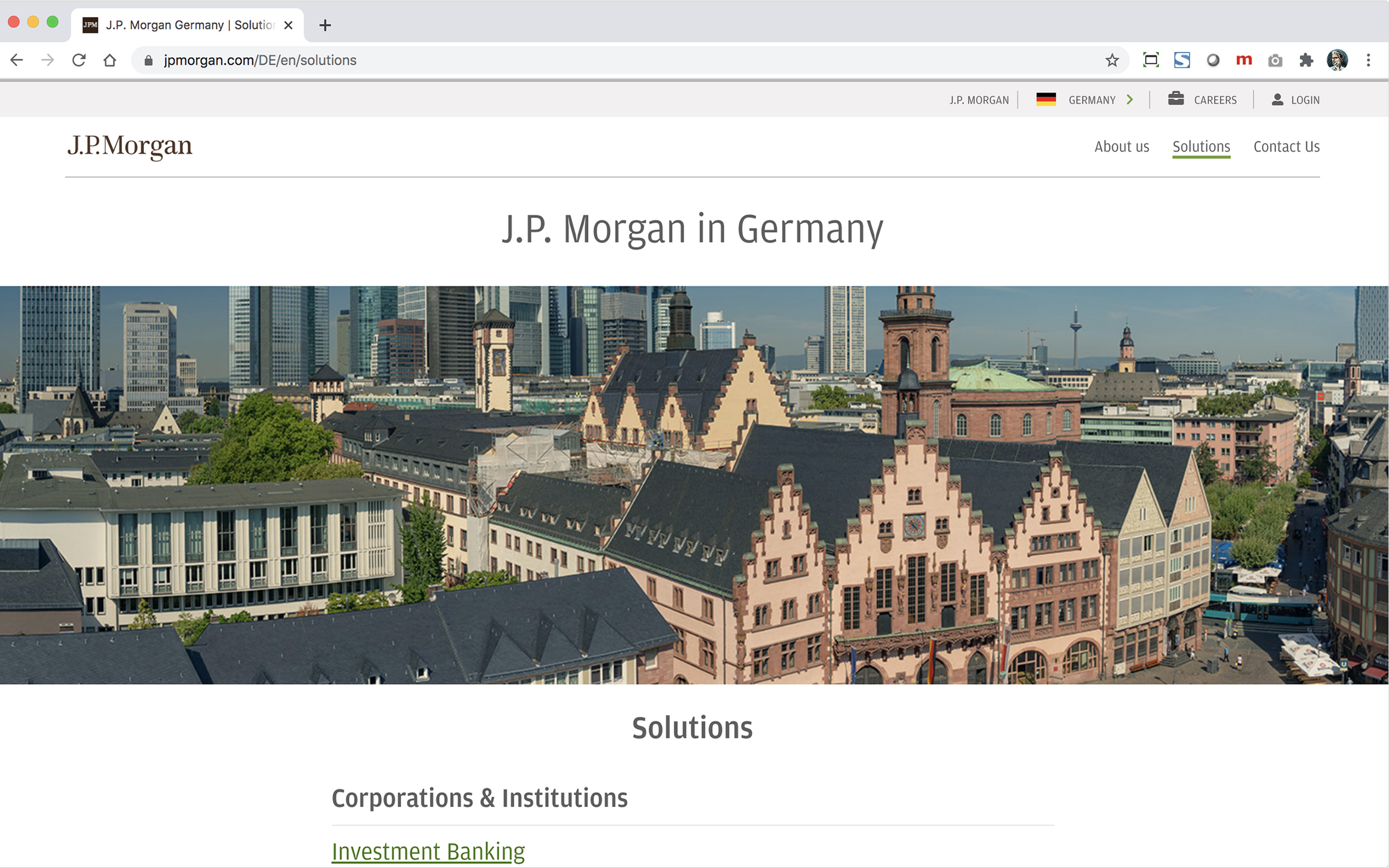Go to browser home page icon
Screen dimensions: 1389x868
[109, 60]
